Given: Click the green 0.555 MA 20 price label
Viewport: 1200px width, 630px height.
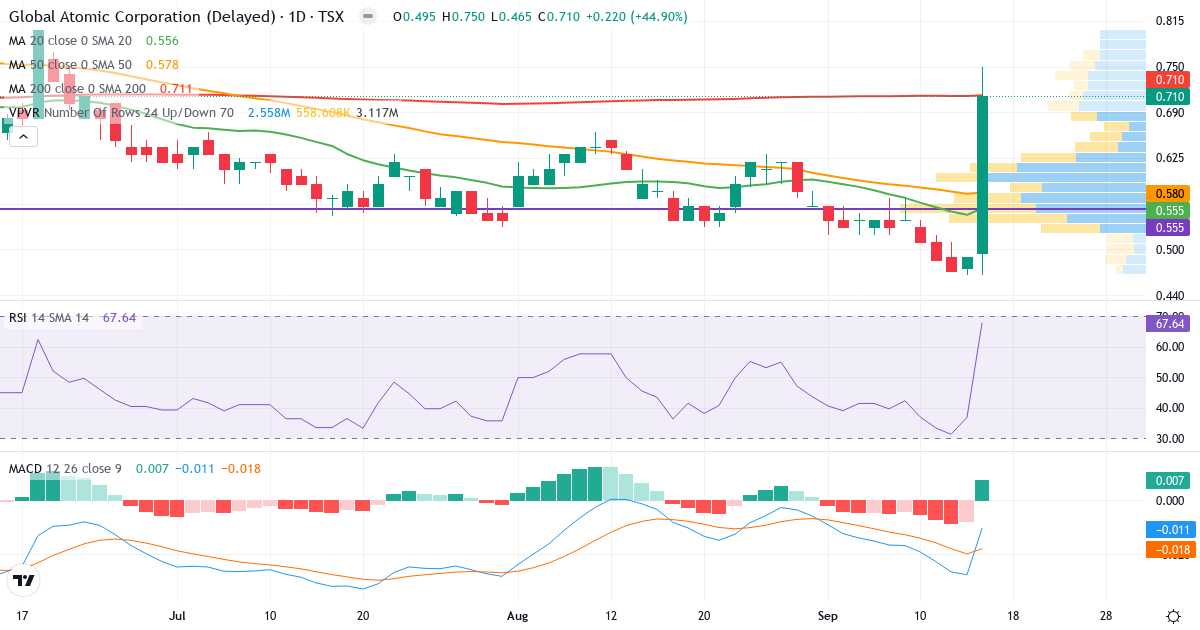Looking at the screenshot, I should 1166,211.
